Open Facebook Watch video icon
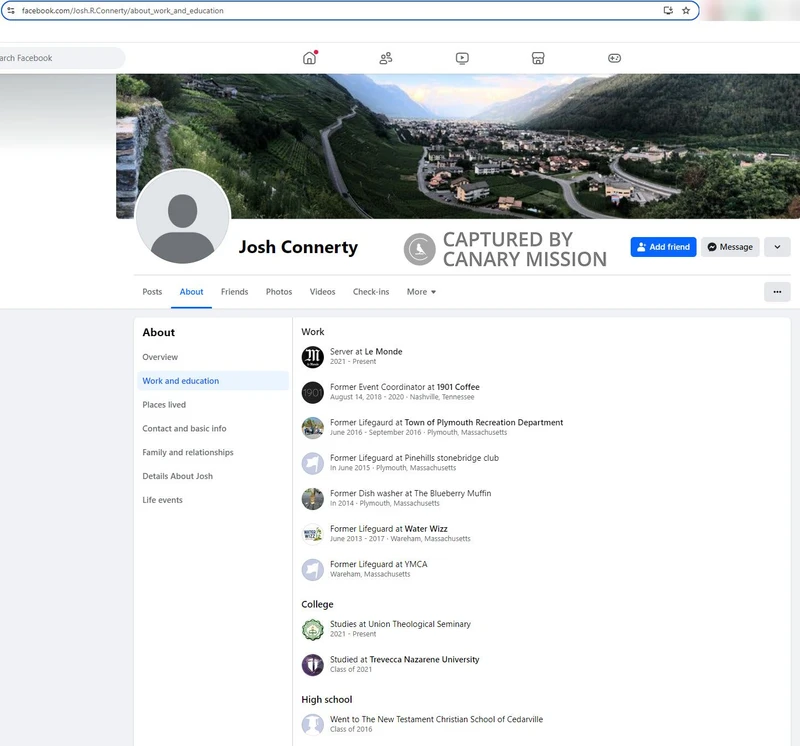 (461, 58)
